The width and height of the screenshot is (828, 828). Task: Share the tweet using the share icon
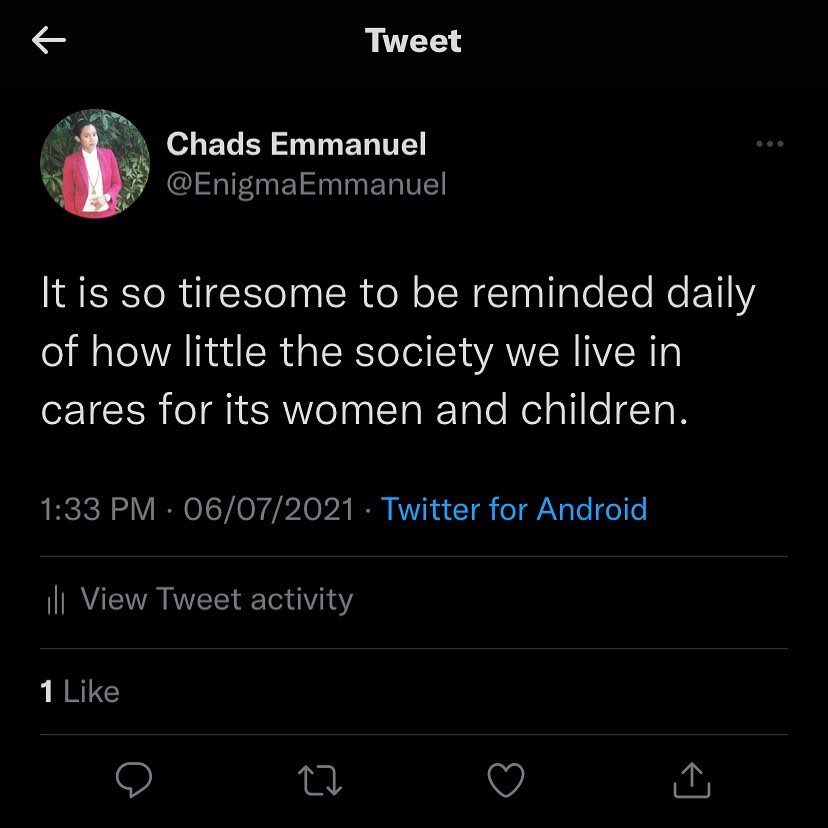click(x=691, y=780)
